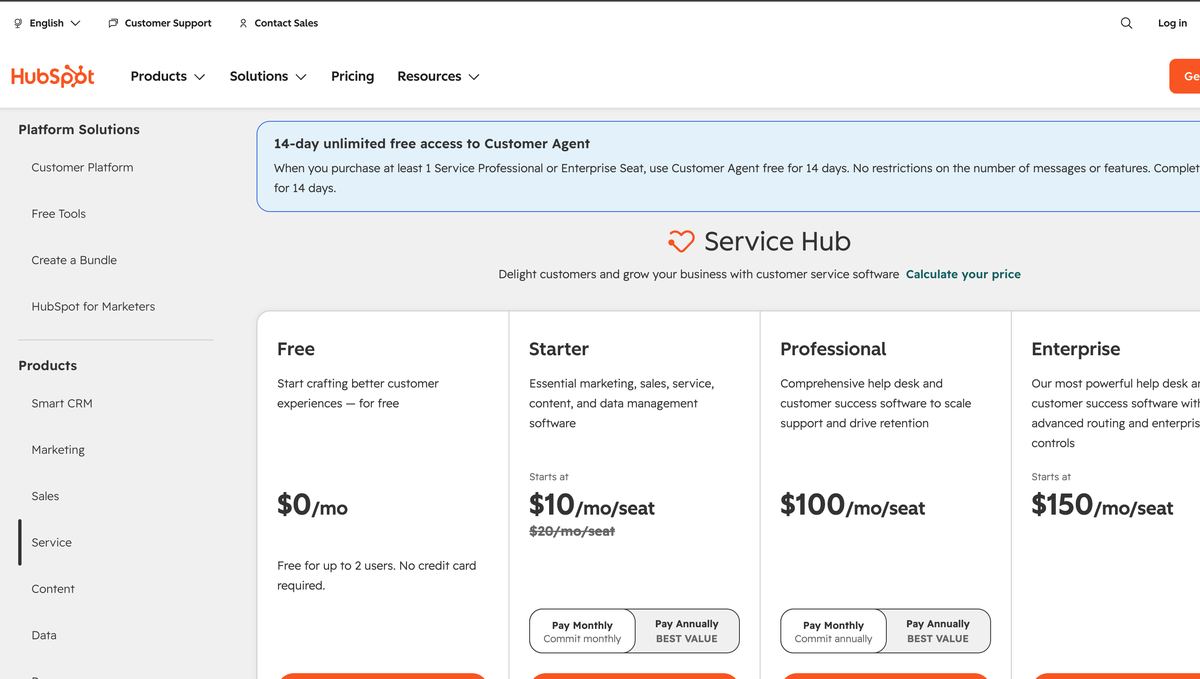Viewport: 1200px width, 679px height.
Task: Click the sidebar Products heading
Action: pyautogui.click(x=47, y=366)
